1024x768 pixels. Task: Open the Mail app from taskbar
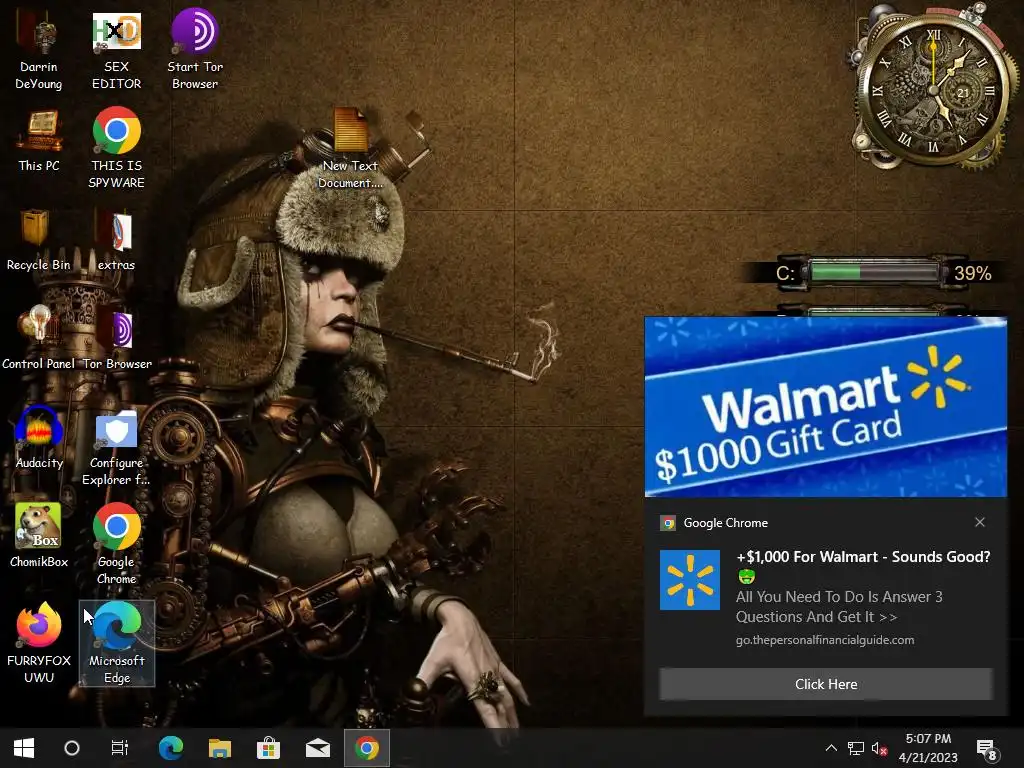318,748
